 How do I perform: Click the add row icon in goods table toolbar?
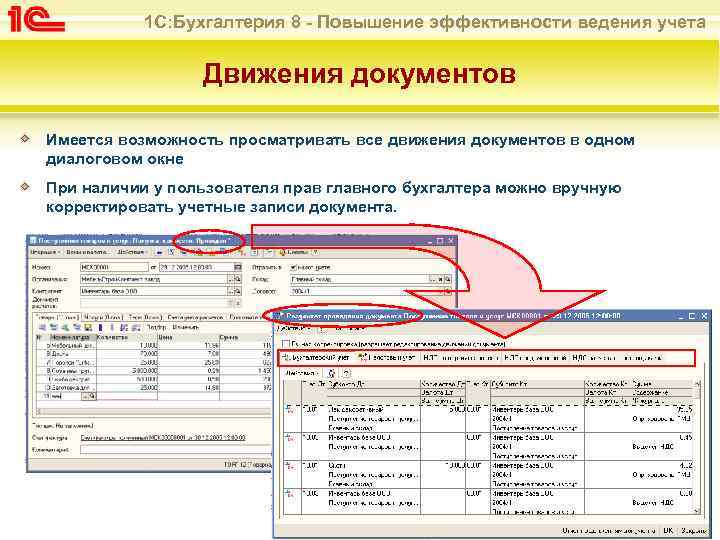click(43, 327)
